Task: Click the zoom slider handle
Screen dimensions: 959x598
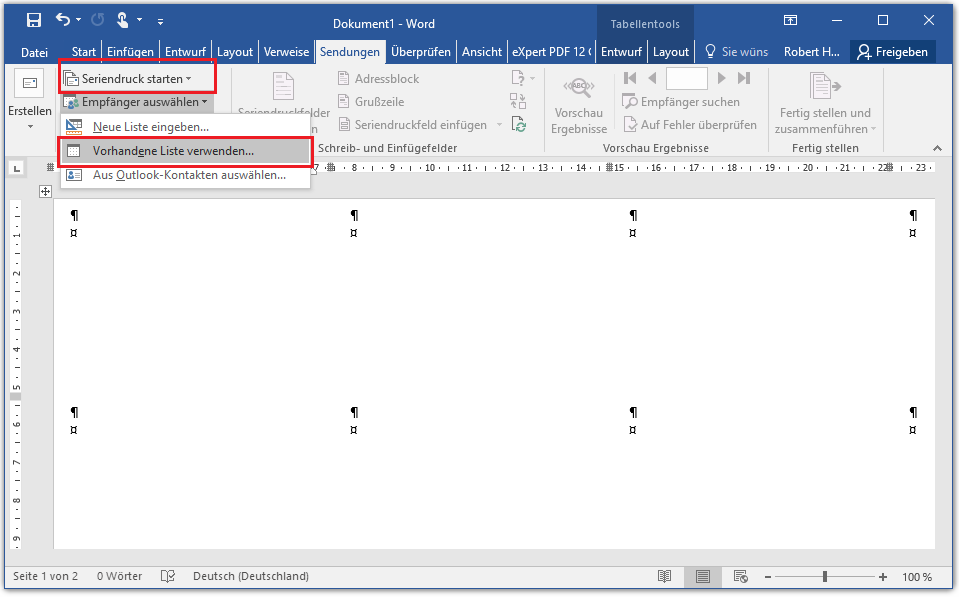Action: click(825, 577)
